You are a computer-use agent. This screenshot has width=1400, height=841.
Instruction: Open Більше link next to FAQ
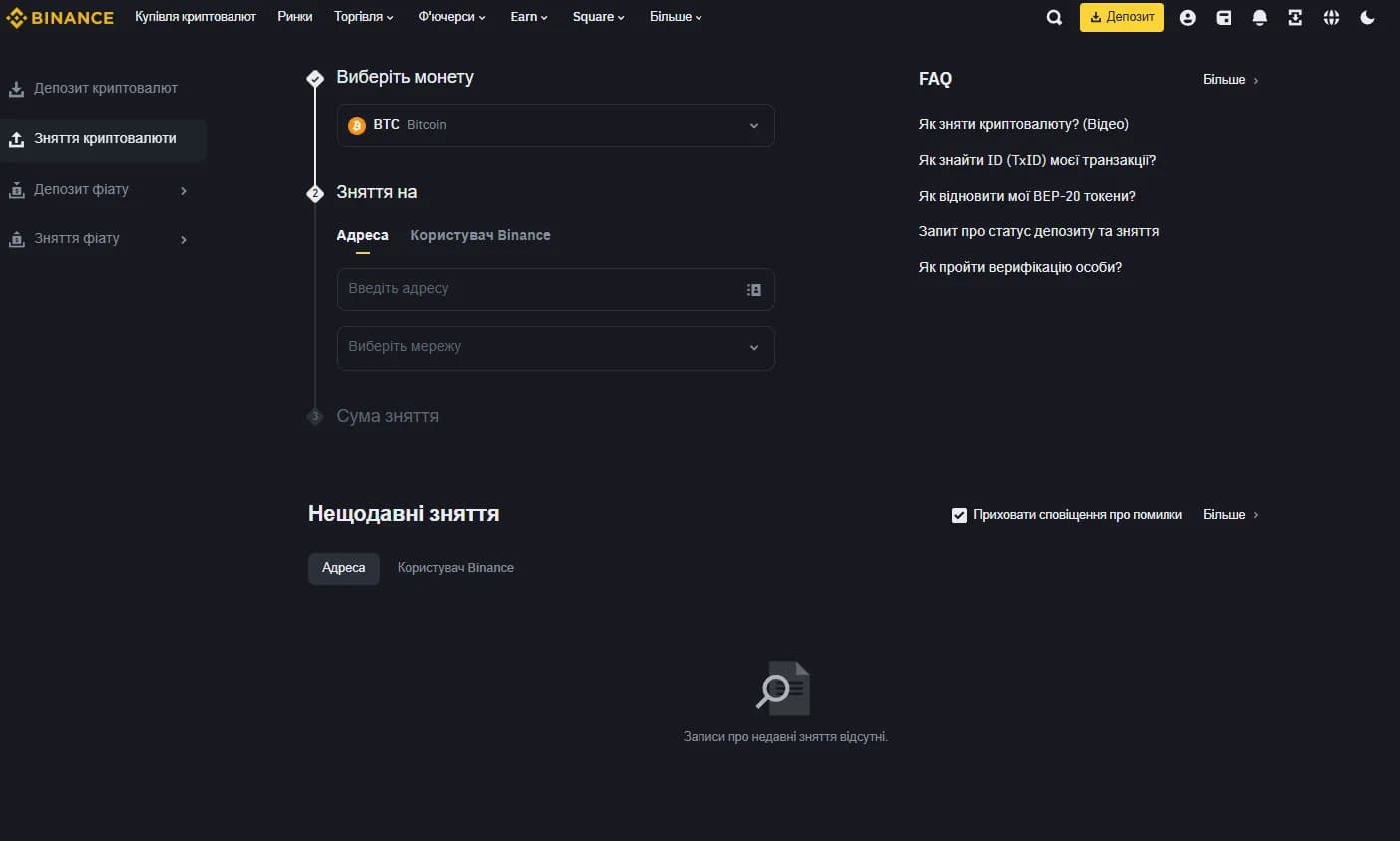pyautogui.click(x=1231, y=80)
